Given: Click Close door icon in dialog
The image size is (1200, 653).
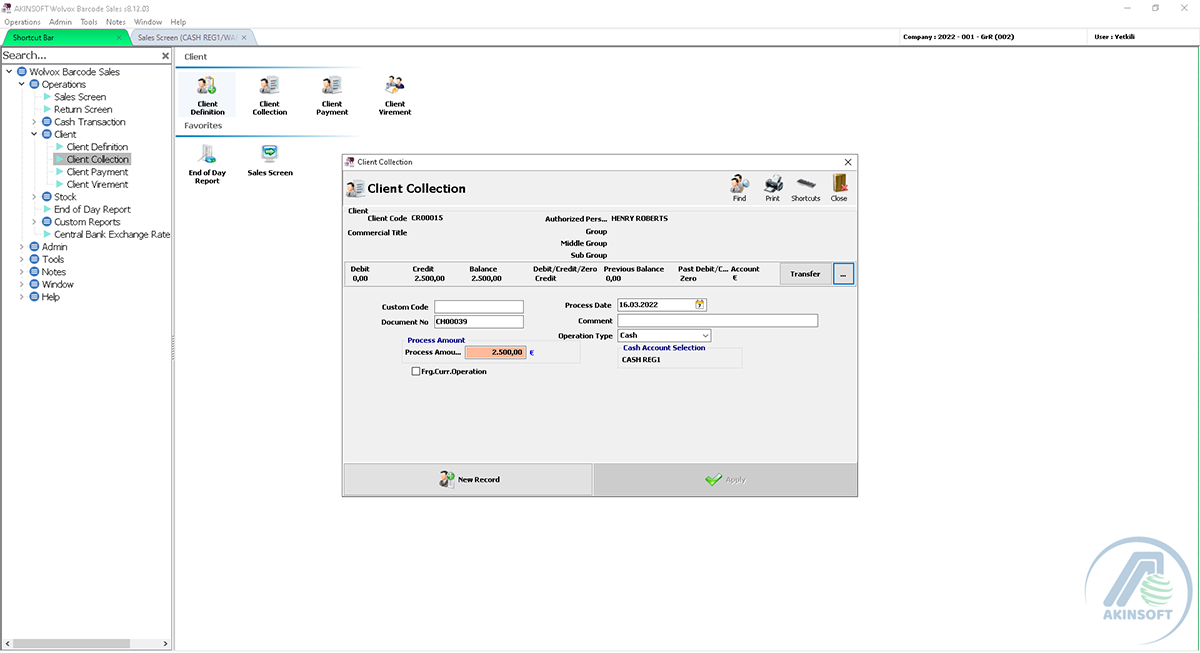Looking at the screenshot, I should pyautogui.click(x=839, y=188).
